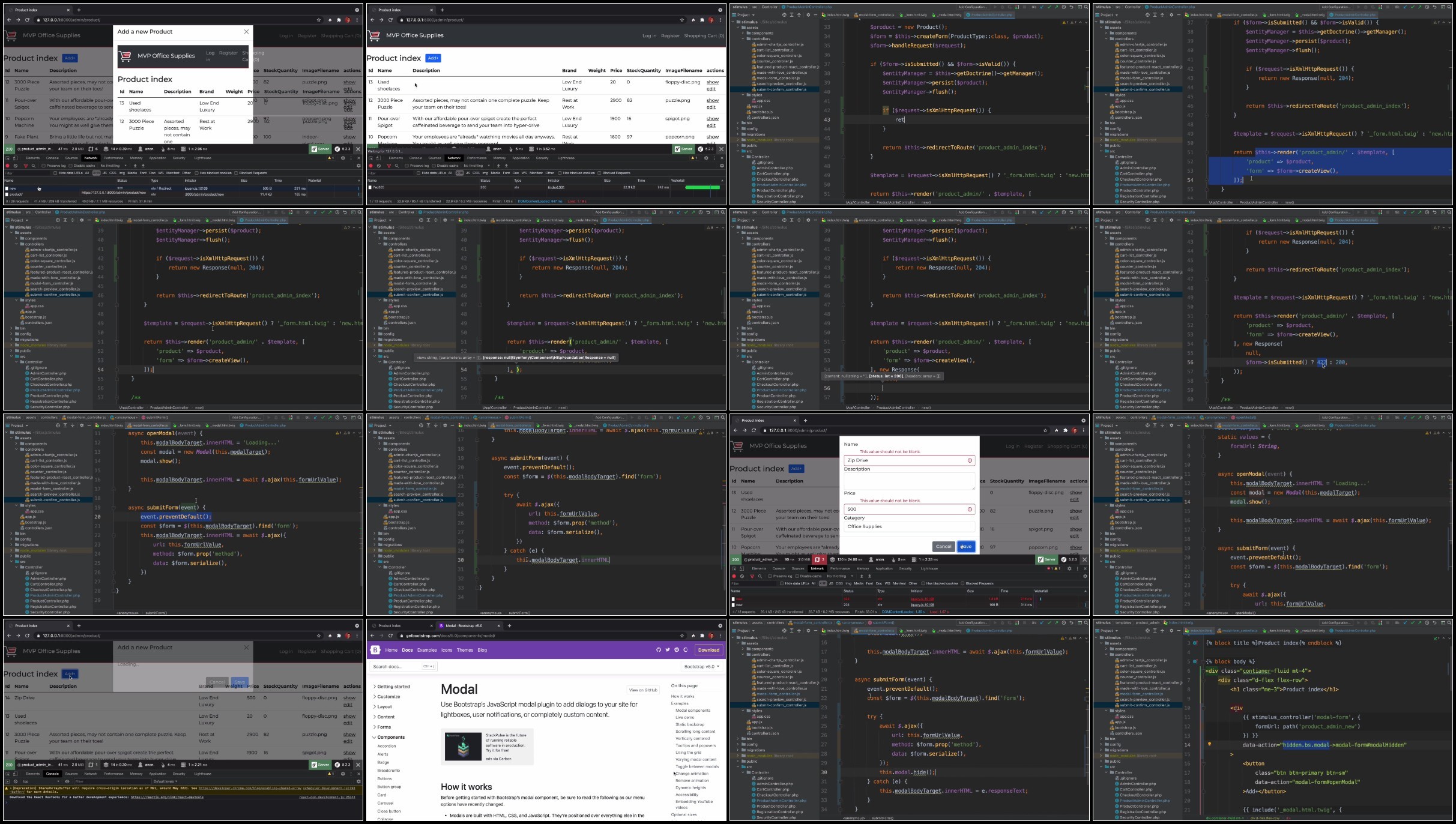Click the inspect element icon in the Console frame's DevTools
Screen dimensions: 1456x824
(8, 774)
